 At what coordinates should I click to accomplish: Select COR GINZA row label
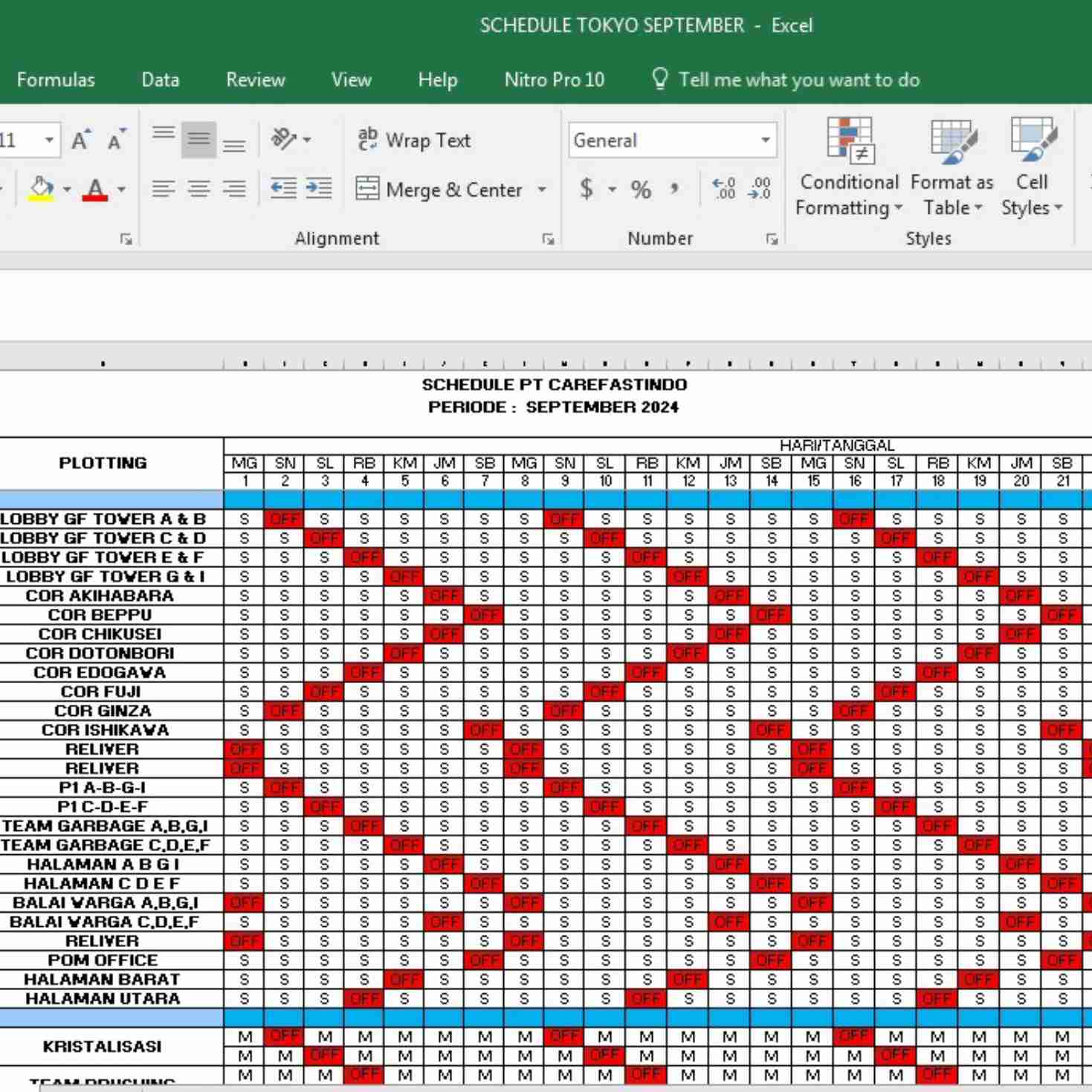tap(103, 711)
